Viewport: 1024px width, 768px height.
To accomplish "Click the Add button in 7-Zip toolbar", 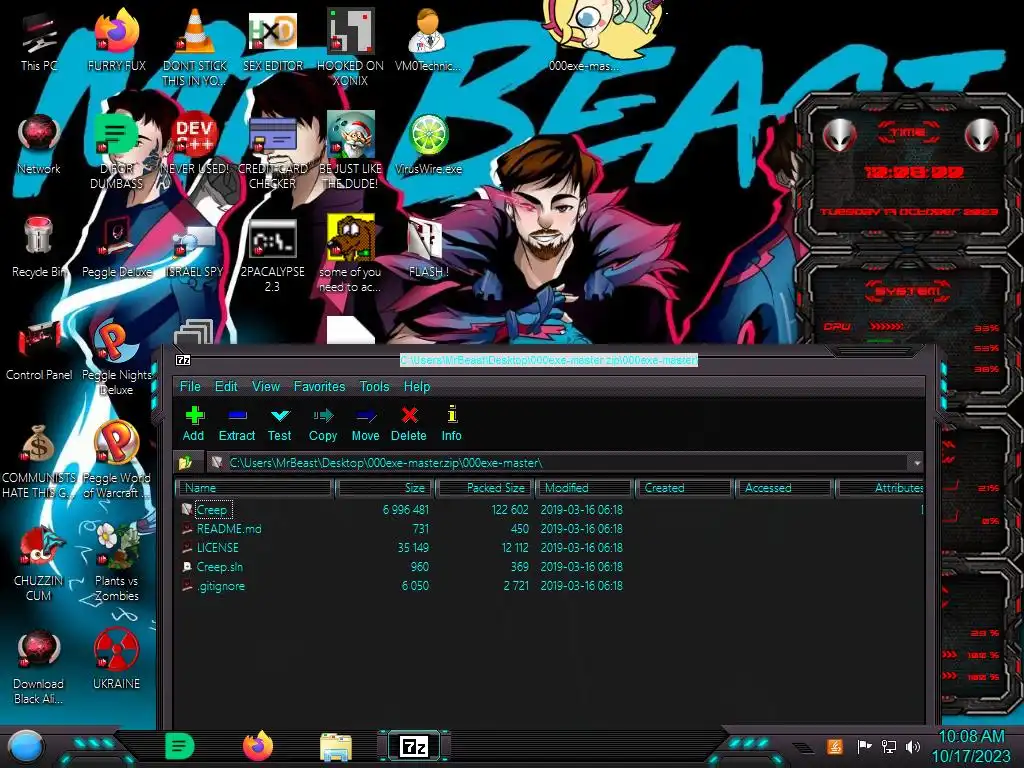I will [x=193, y=423].
